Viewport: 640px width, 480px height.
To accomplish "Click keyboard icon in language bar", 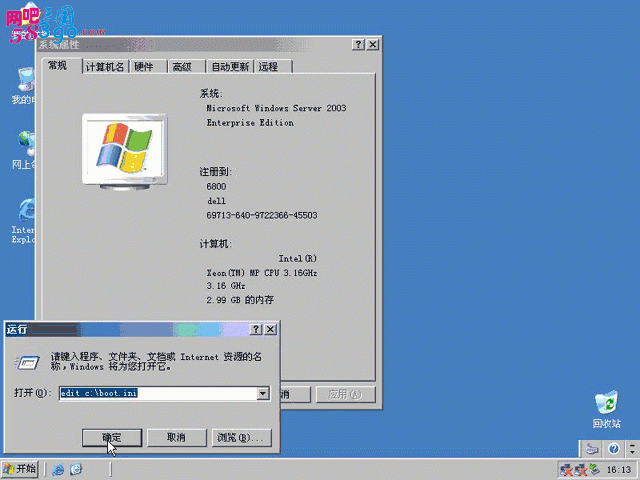I will pyautogui.click(x=592, y=449).
